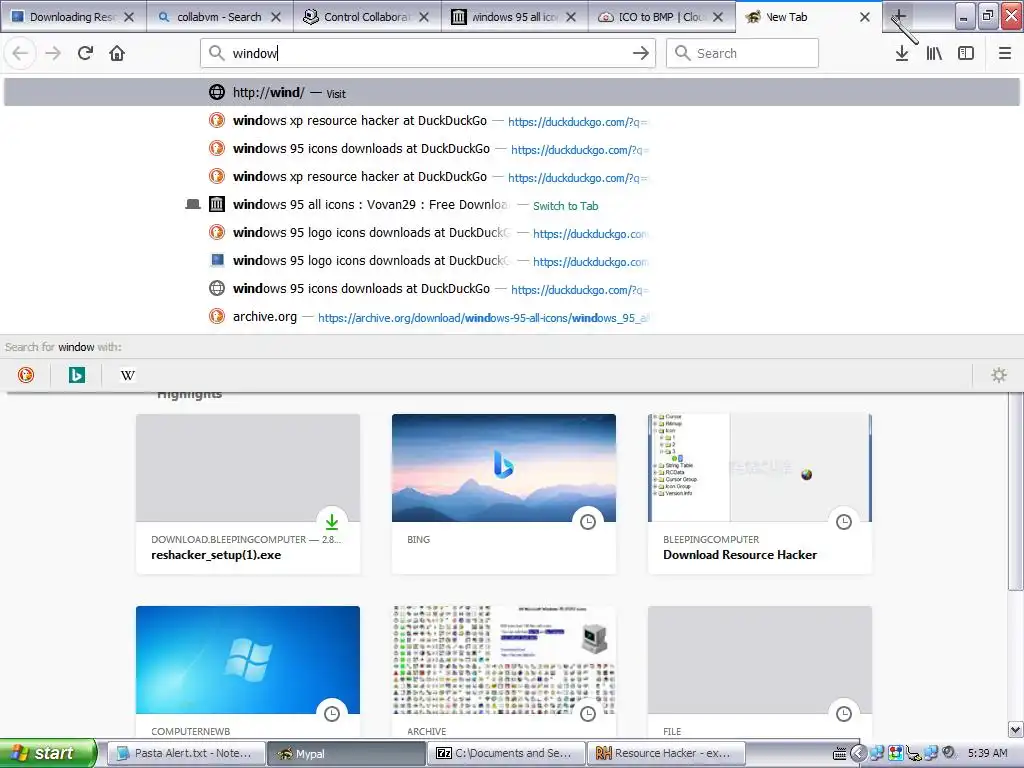Open the Windows start button
The width and height of the screenshot is (1024, 768).
click(47, 753)
